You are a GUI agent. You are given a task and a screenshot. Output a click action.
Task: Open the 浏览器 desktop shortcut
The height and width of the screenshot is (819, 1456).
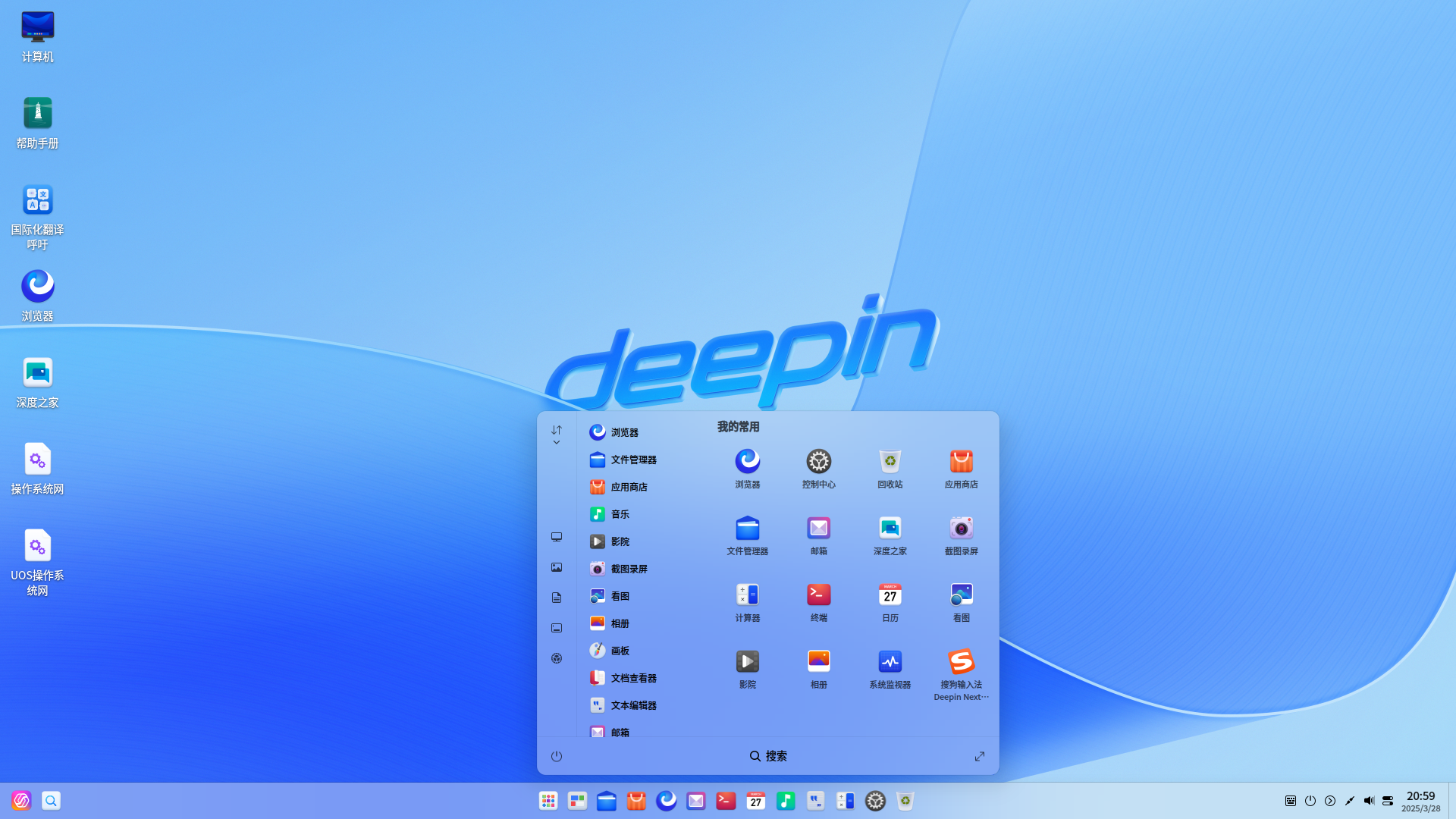pos(37,296)
